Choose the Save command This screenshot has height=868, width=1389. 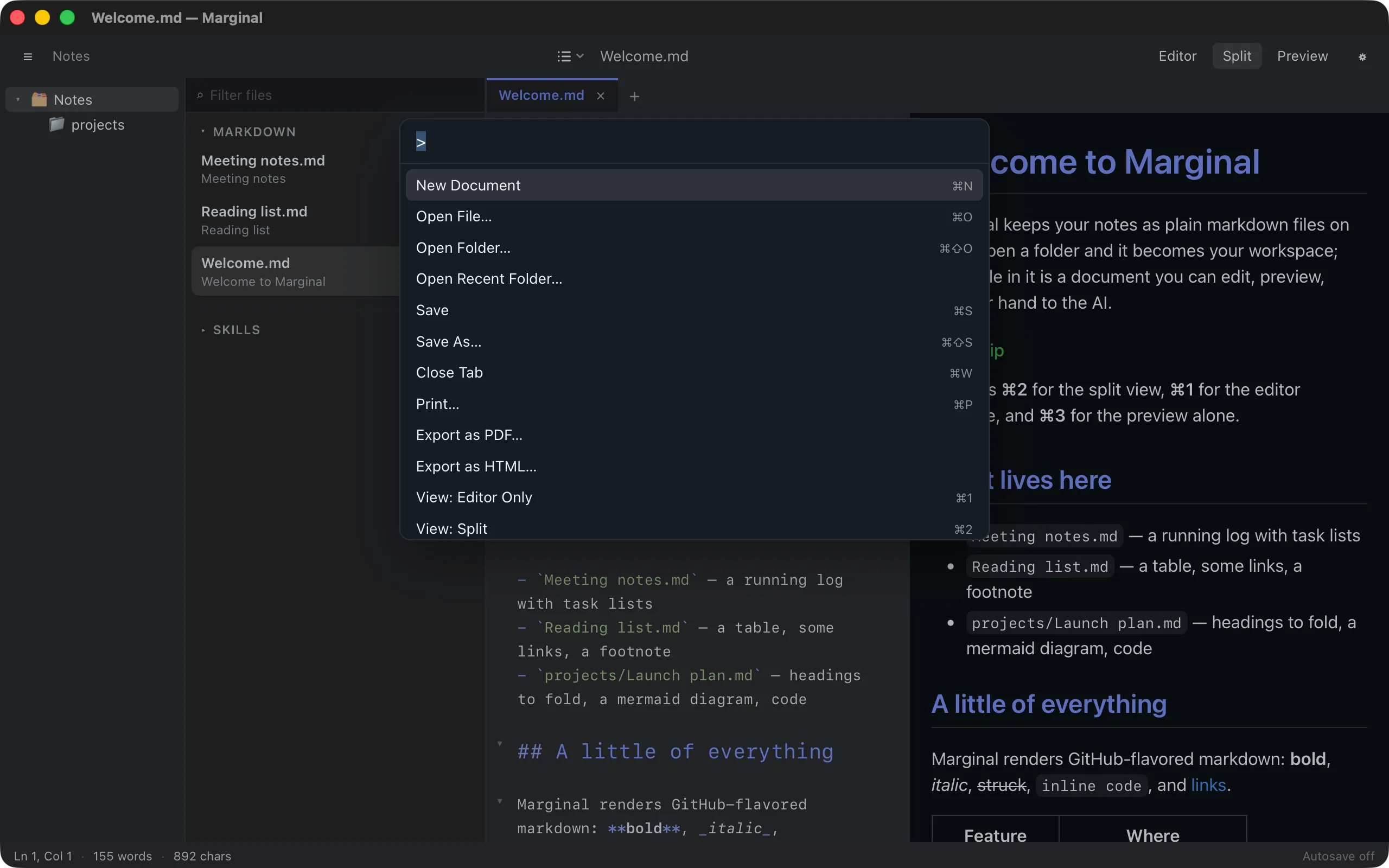click(x=694, y=310)
